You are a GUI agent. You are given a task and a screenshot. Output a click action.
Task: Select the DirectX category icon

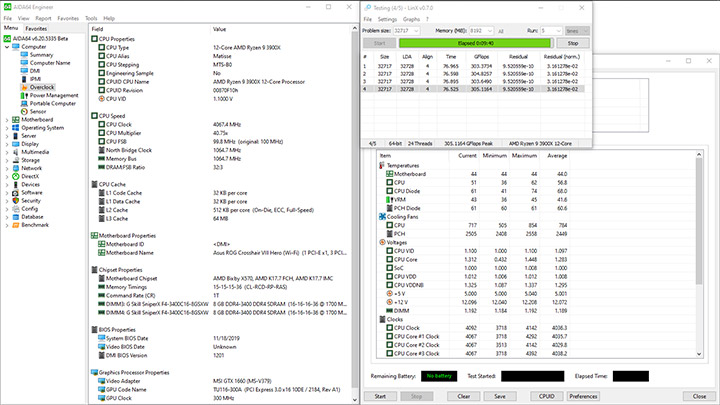pyautogui.click(x=14, y=178)
